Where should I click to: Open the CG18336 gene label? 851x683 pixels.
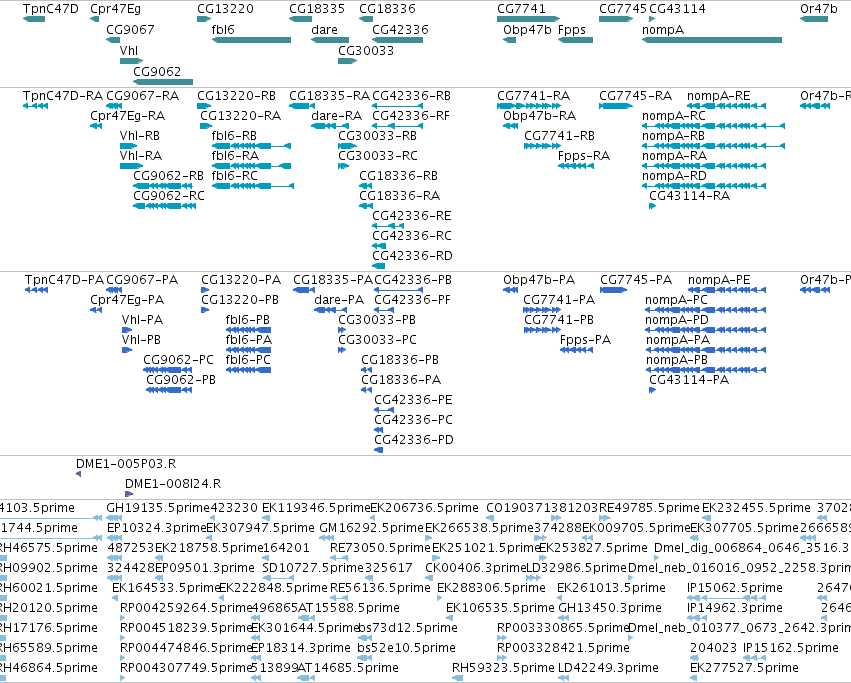(x=388, y=9)
